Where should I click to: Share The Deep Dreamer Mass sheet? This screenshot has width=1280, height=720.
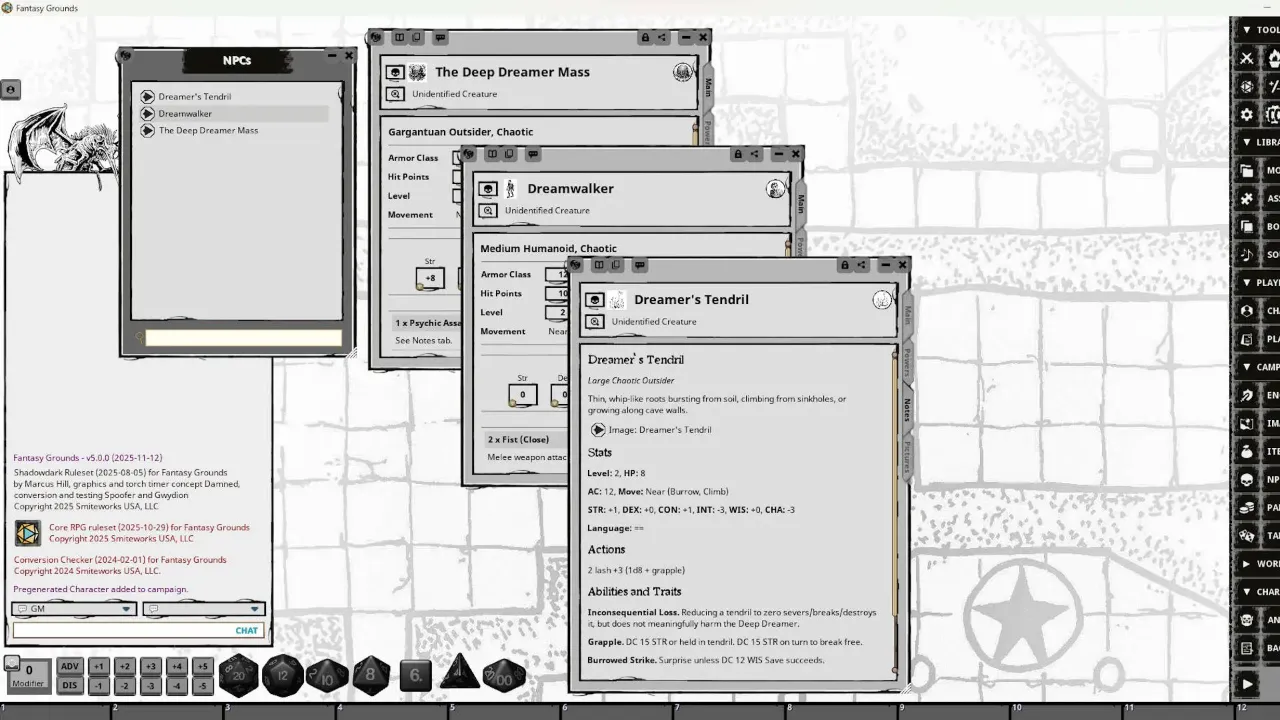pos(661,37)
